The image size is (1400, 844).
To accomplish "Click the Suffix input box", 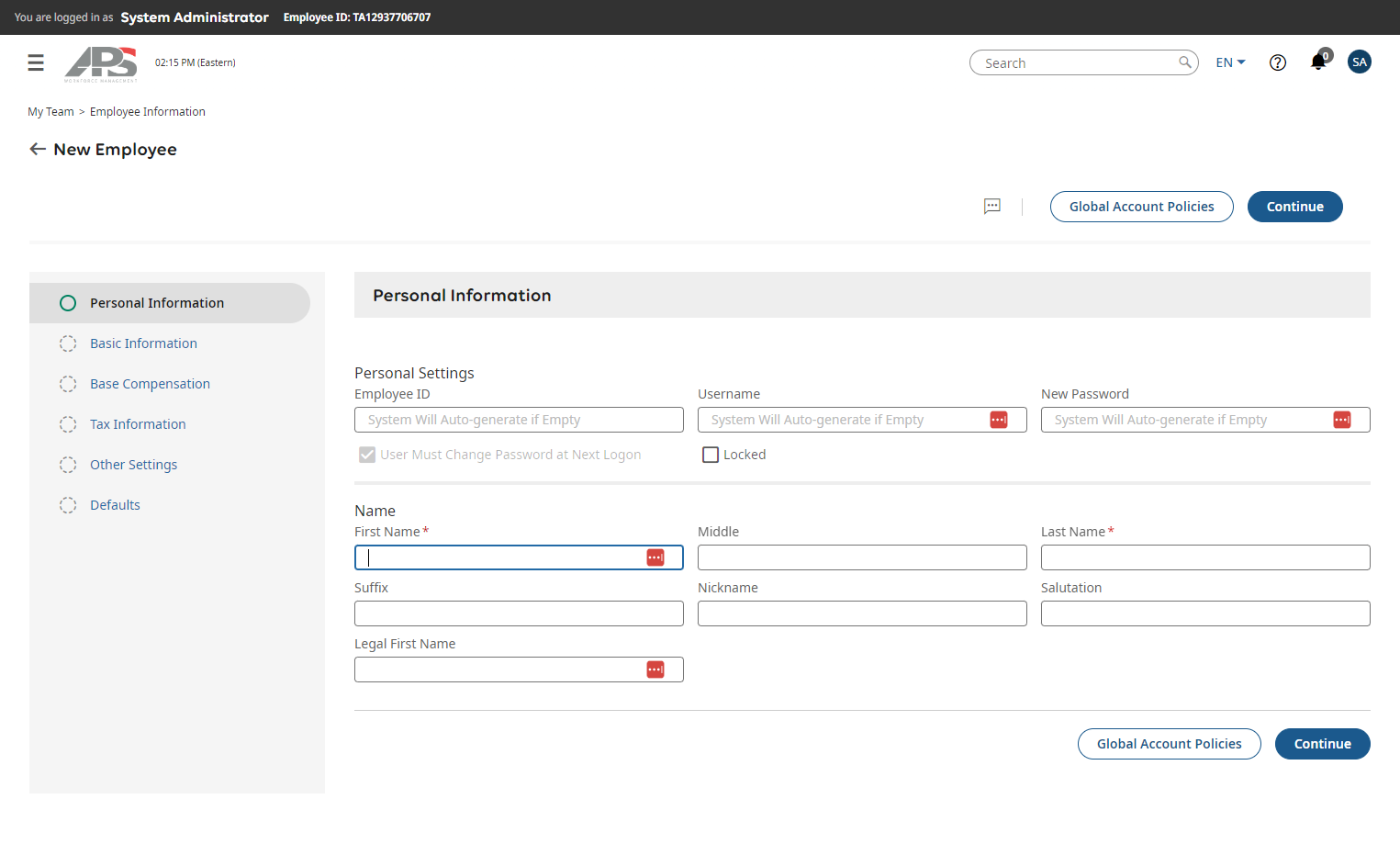I will pos(519,613).
